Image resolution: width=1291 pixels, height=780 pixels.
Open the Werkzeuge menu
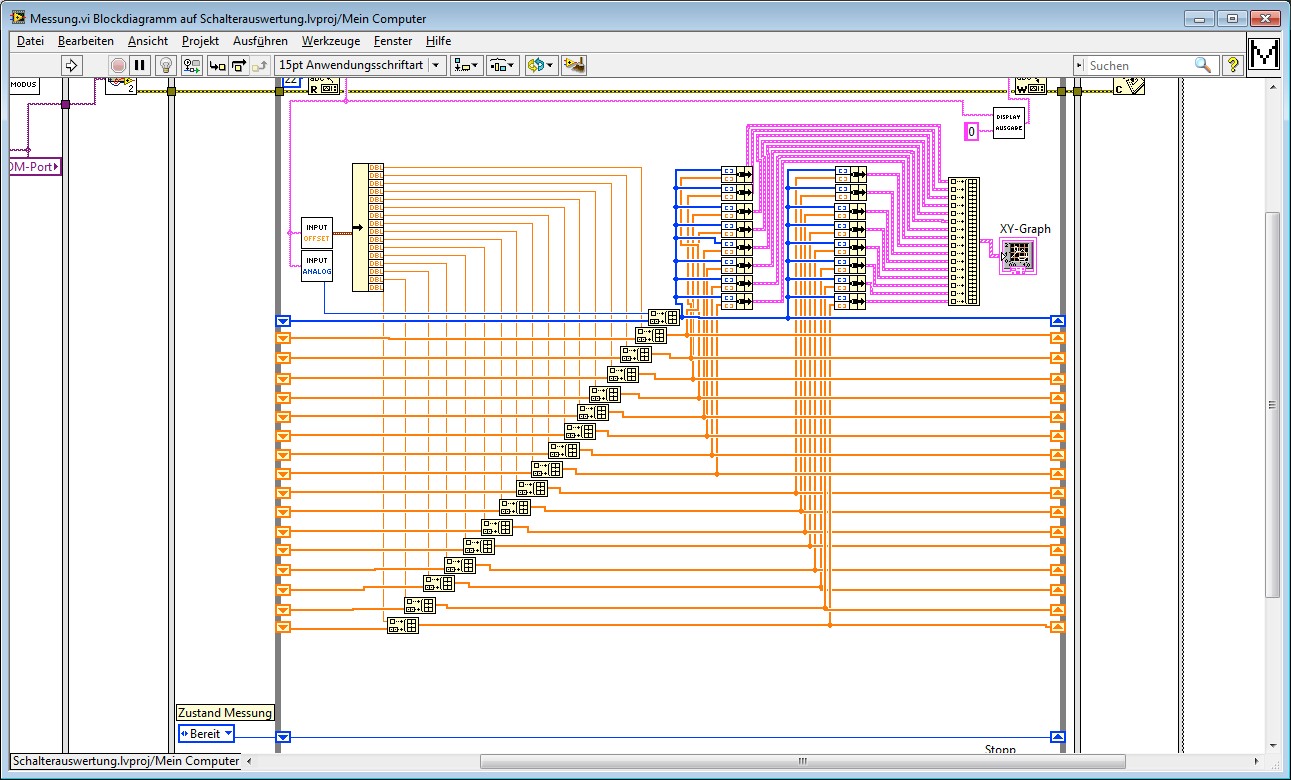click(x=330, y=41)
